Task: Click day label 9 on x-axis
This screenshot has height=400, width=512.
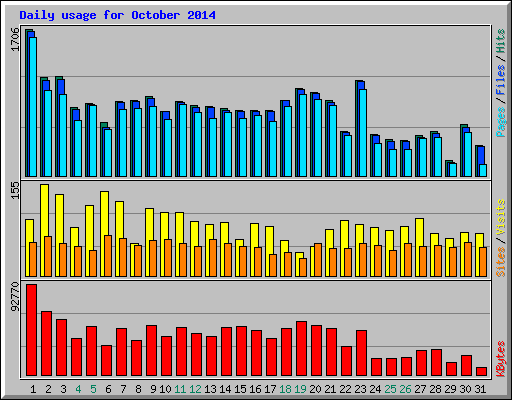Action: click(153, 389)
